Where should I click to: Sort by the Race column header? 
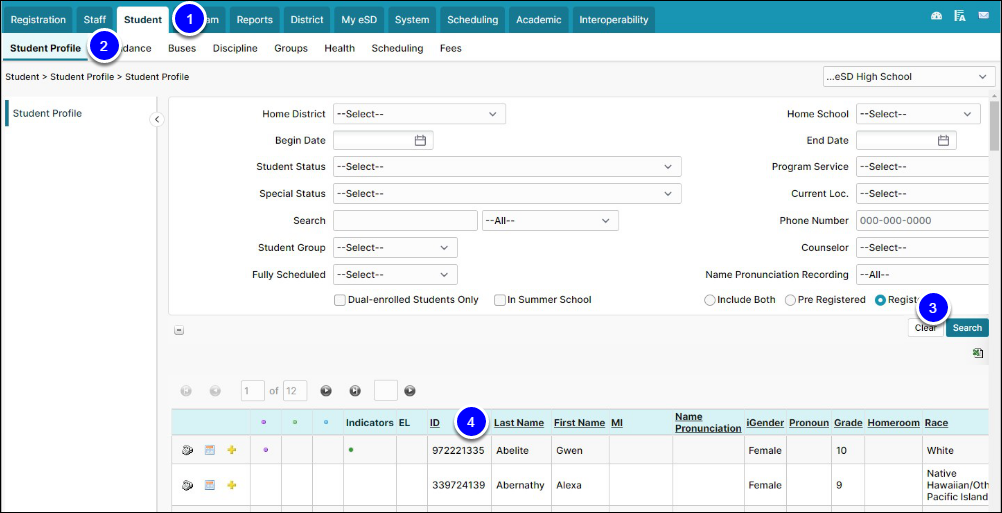pyautogui.click(x=936, y=423)
